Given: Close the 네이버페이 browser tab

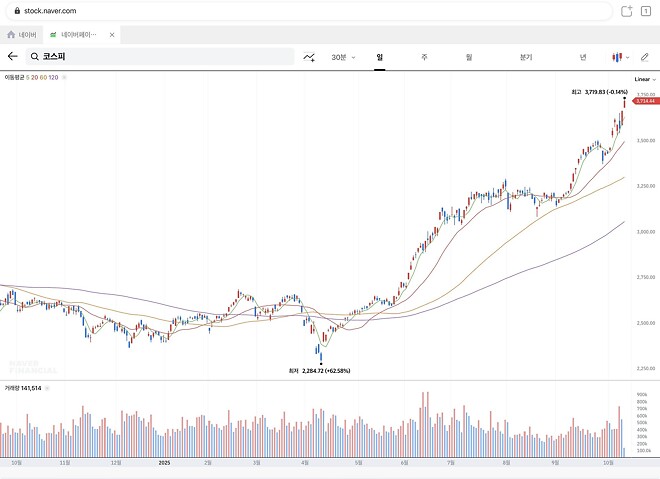Looking at the screenshot, I should [112, 35].
